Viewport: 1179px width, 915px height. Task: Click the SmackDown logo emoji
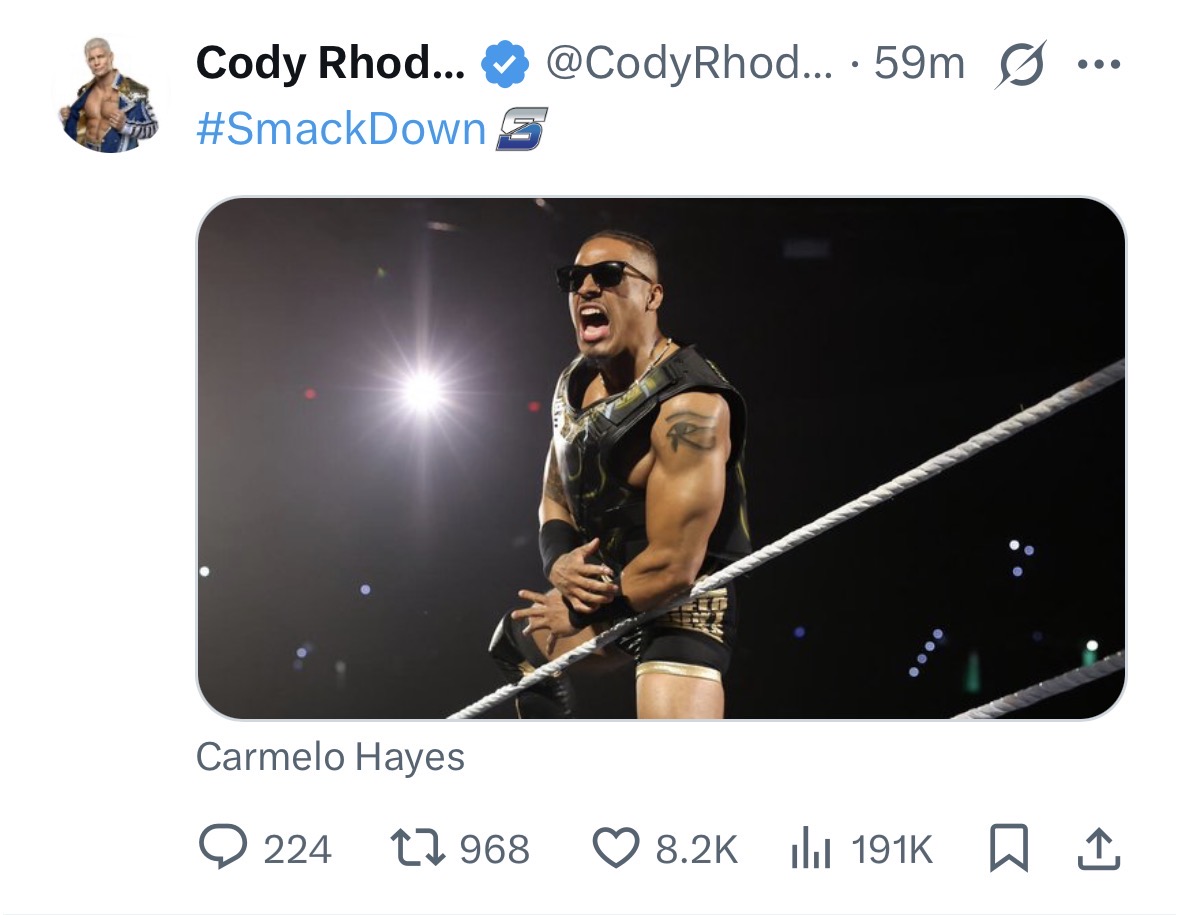pos(522,130)
